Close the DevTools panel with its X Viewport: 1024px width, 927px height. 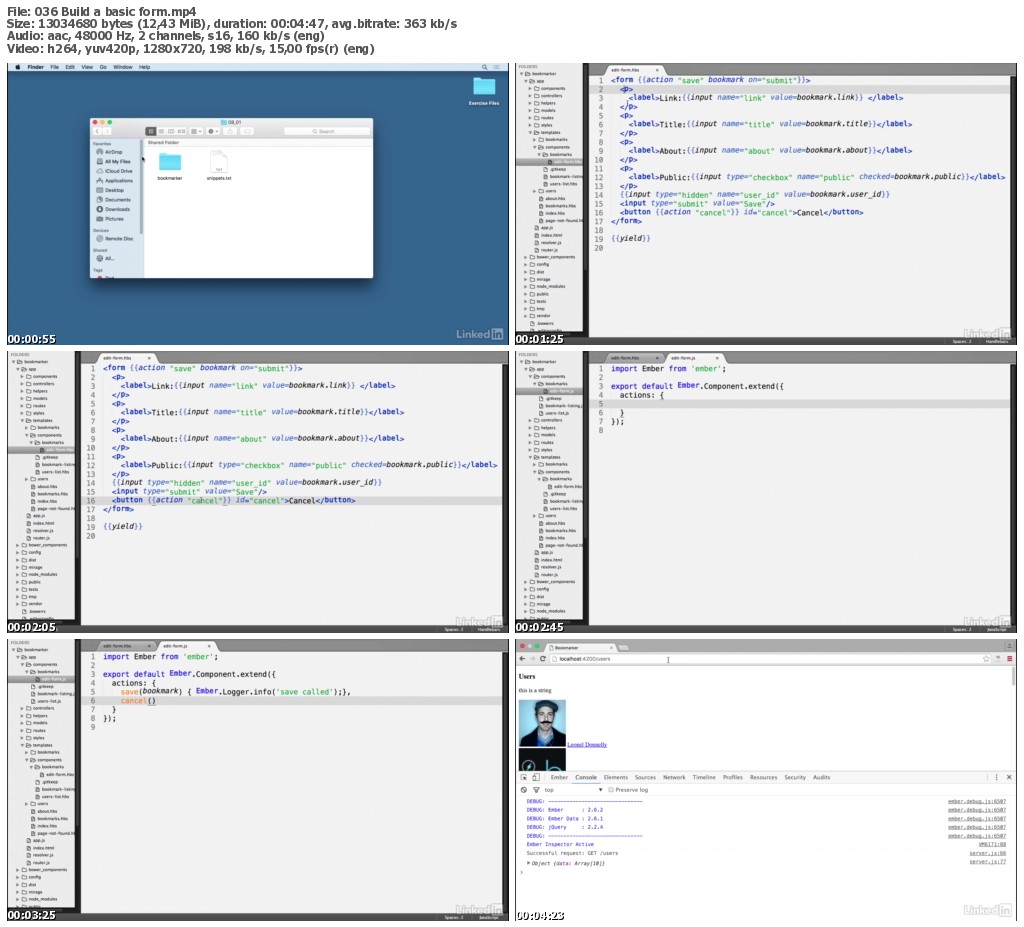[1008, 777]
